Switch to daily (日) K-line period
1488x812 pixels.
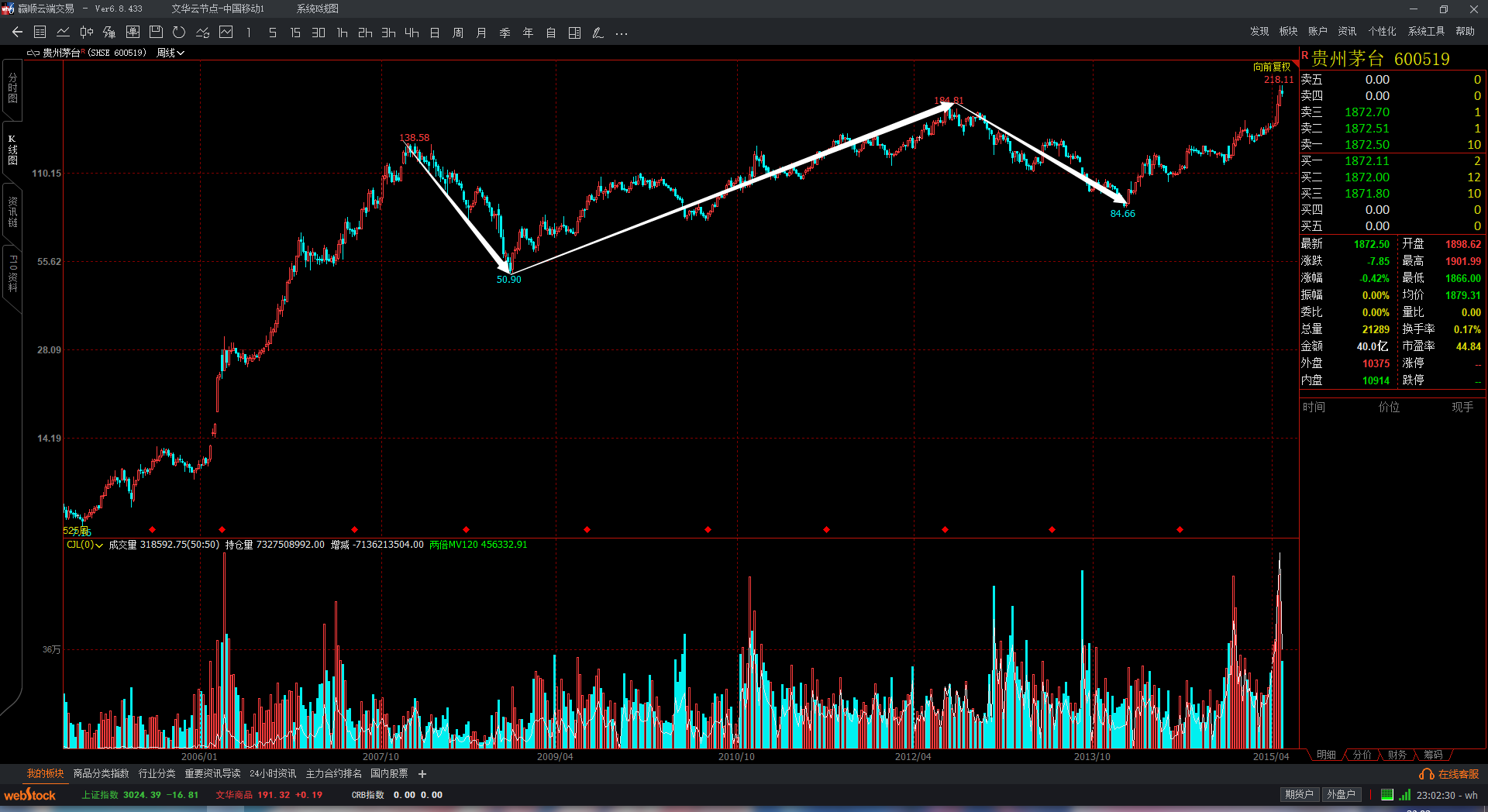point(435,33)
